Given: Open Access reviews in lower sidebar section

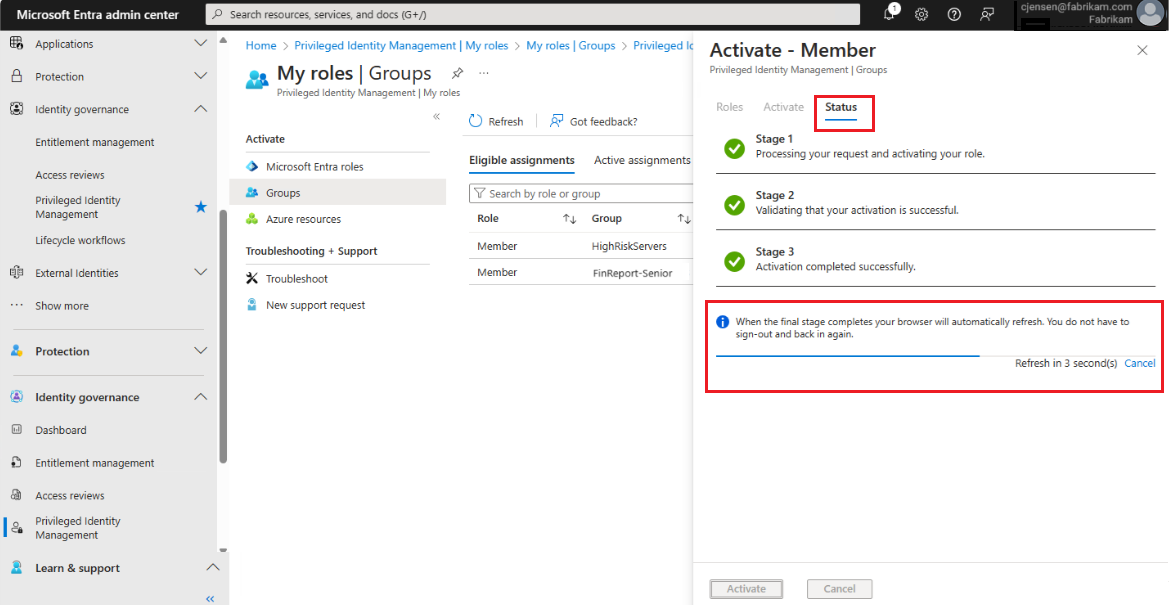Looking at the screenshot, I should click(x=70, y=495).
